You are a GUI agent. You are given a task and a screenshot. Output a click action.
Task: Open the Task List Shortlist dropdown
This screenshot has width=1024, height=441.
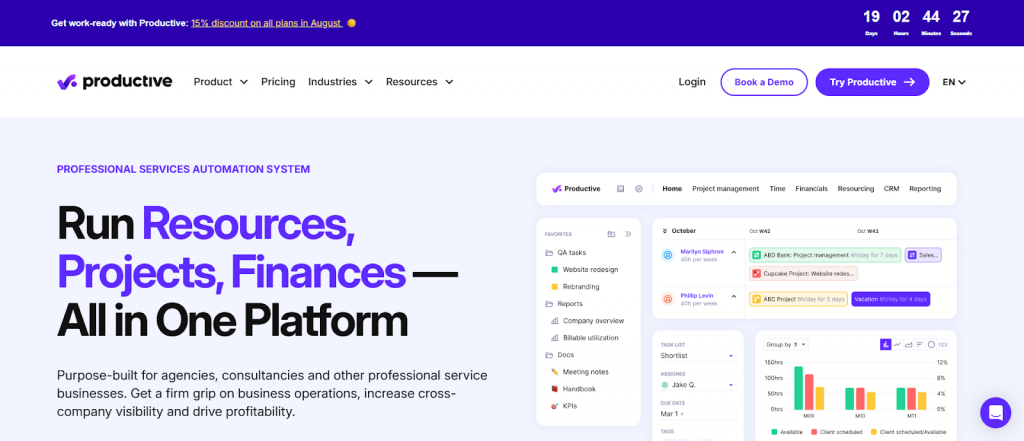point(697,355)
